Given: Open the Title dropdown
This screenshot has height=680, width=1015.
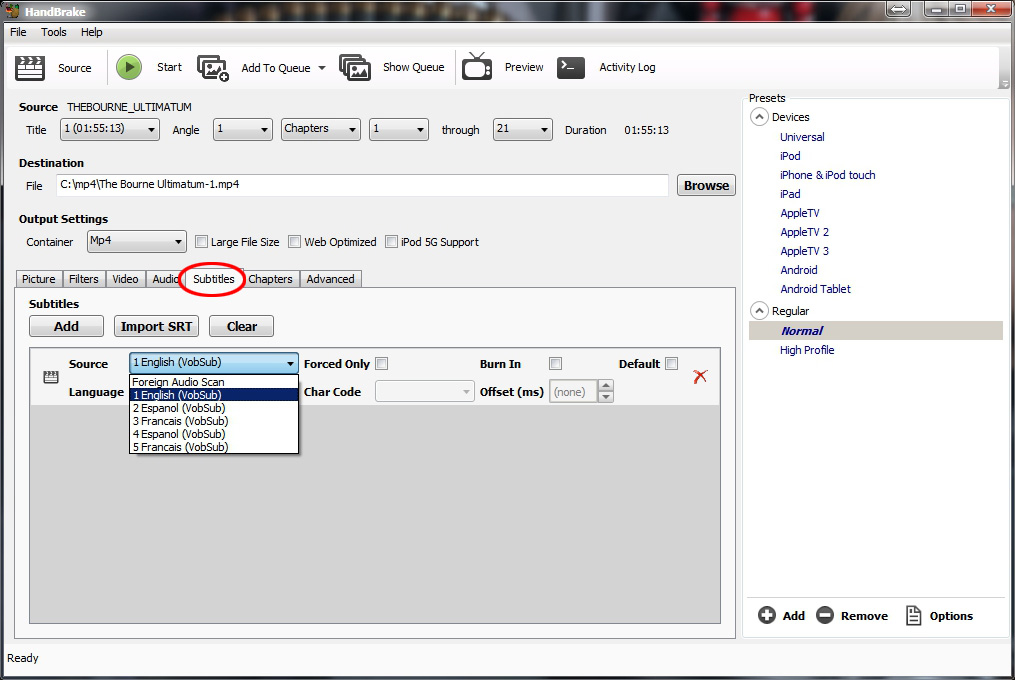Looking at the screenshot, I should click(110, 129).
